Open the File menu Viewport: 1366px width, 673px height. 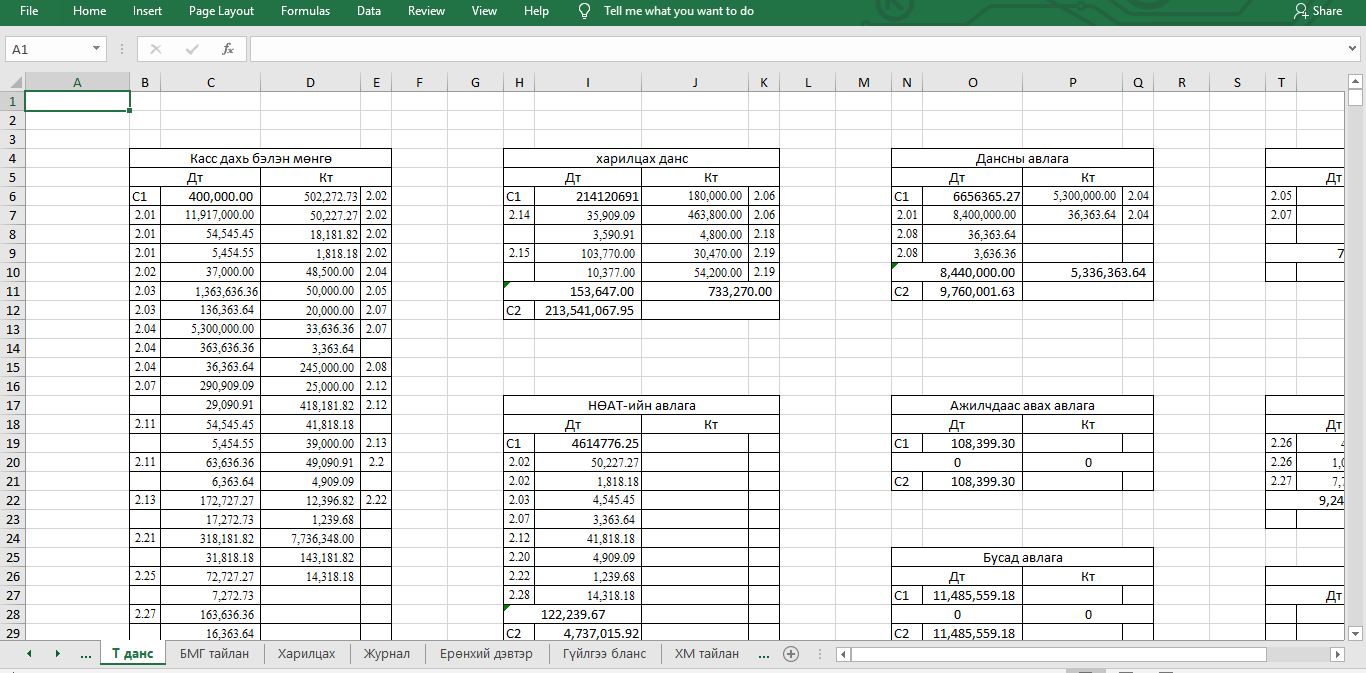pyautogui.click(x=29, y=11)
